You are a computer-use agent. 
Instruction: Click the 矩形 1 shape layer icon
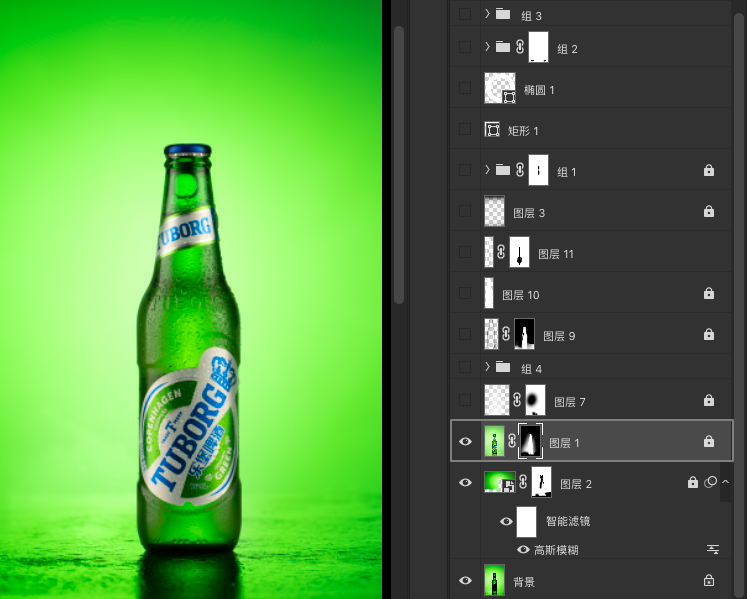[492, 129]
